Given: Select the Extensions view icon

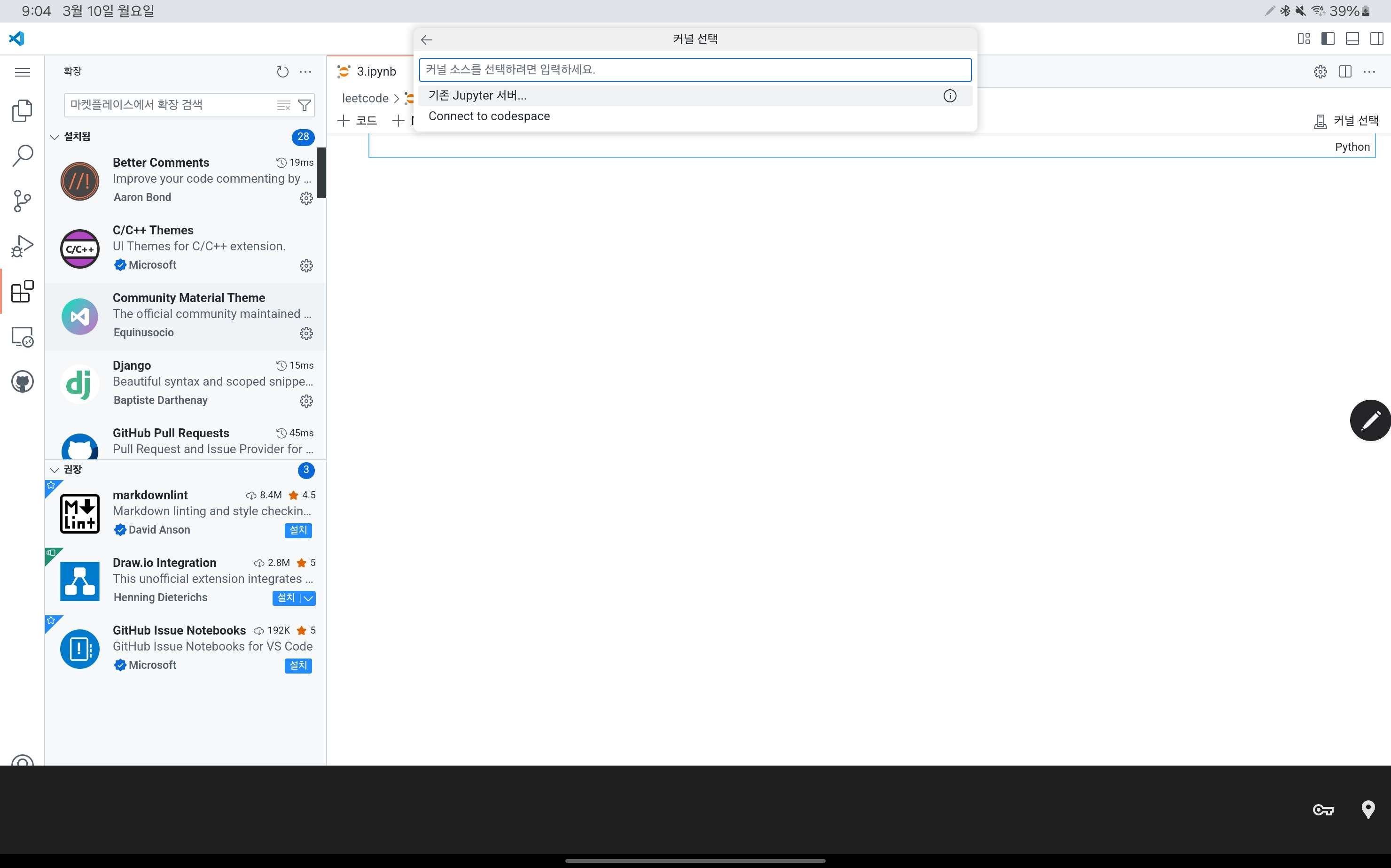Looking at the screenshot, I should coord(23,291).
